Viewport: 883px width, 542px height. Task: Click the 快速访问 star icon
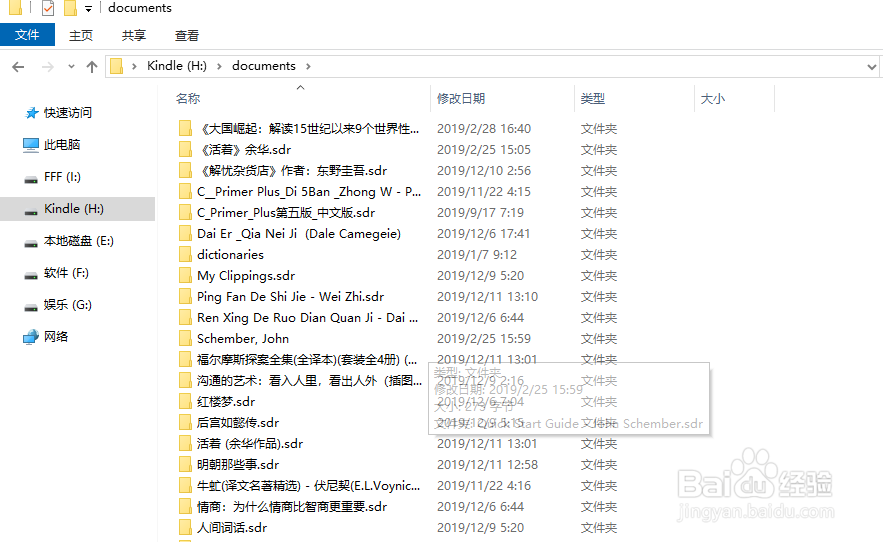pos(32,113)
